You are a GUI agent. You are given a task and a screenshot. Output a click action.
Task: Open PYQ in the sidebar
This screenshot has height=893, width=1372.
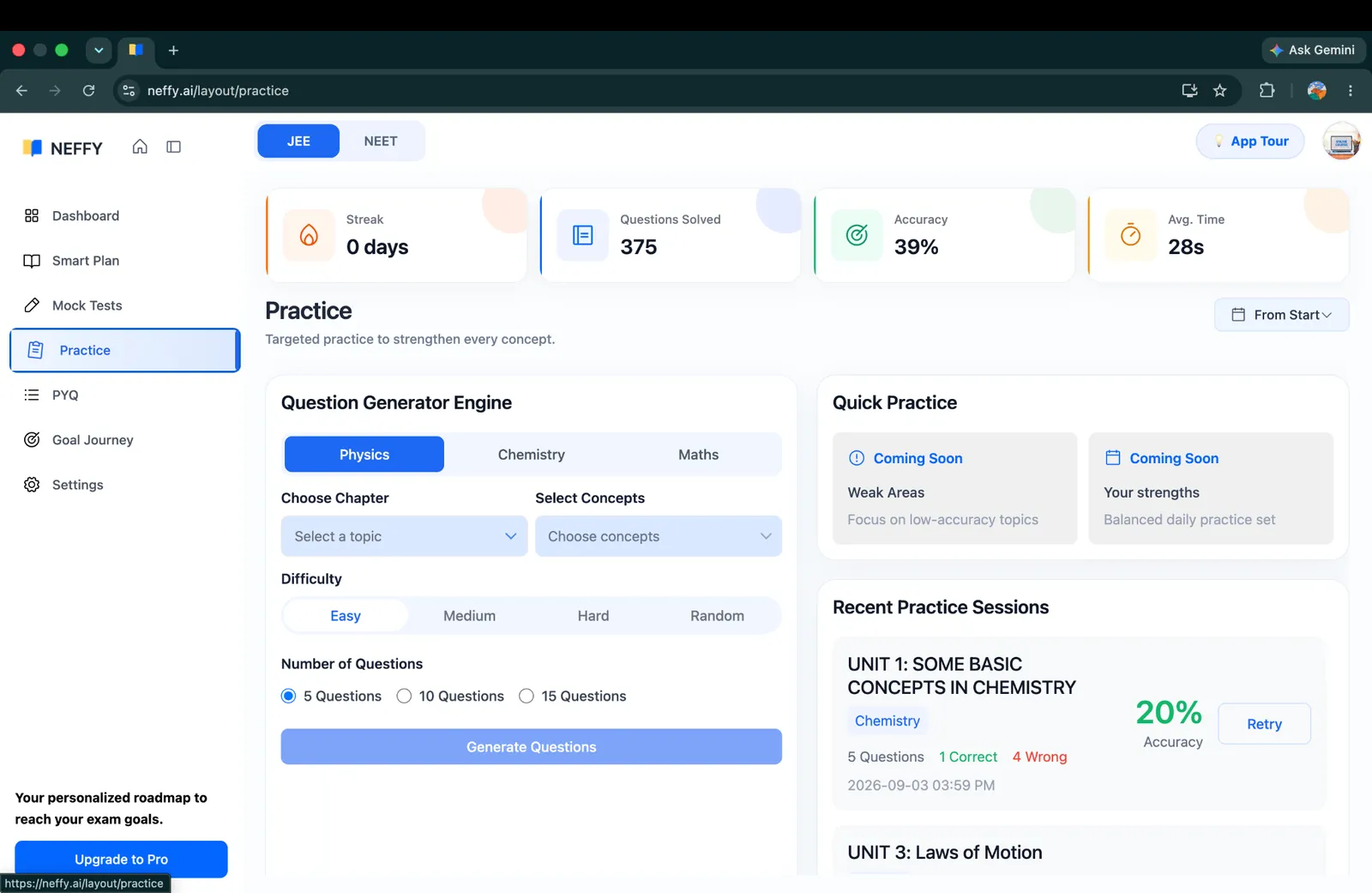(125, 395)
